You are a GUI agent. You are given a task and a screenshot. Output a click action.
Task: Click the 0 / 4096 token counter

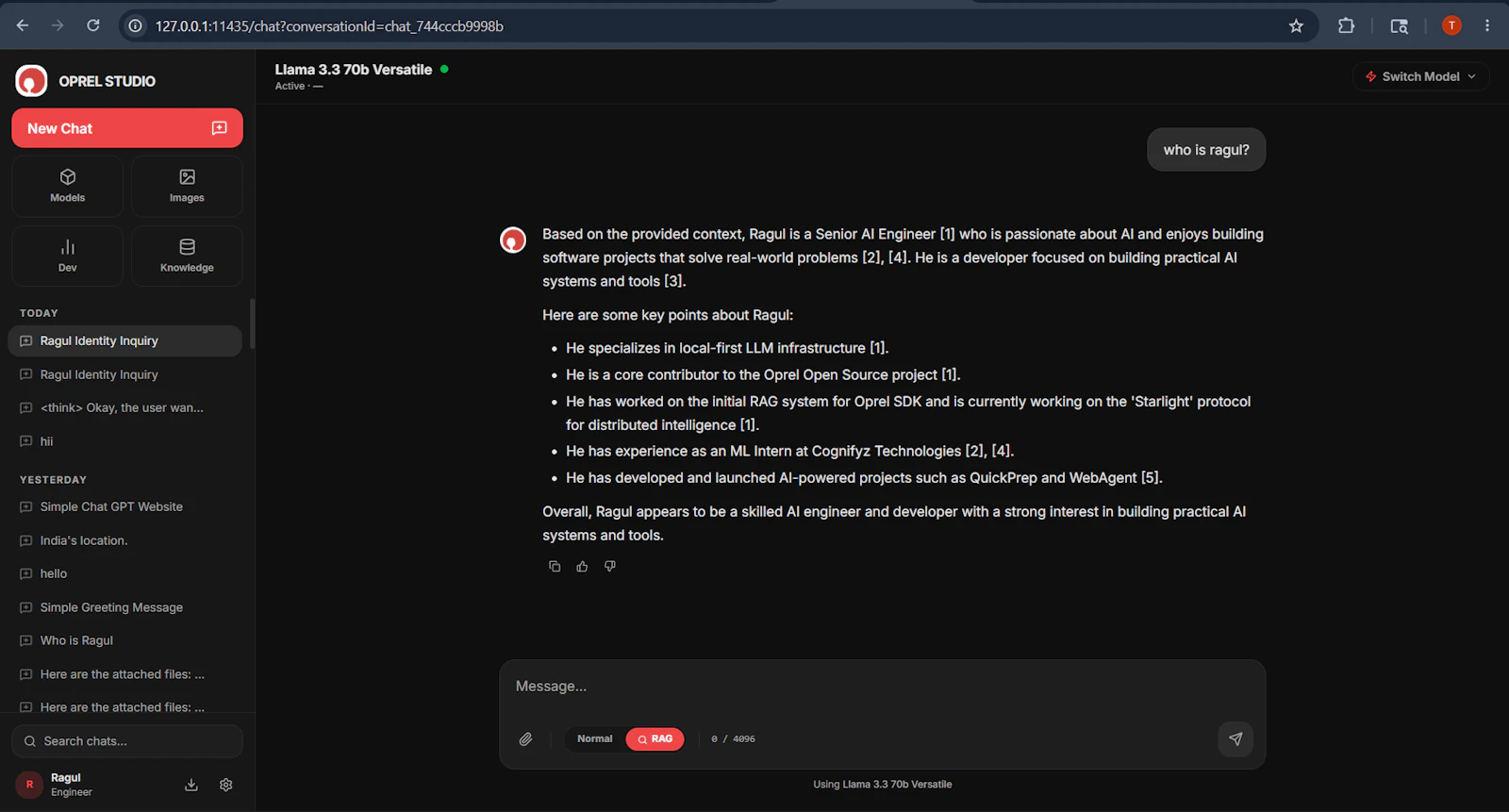733,739
